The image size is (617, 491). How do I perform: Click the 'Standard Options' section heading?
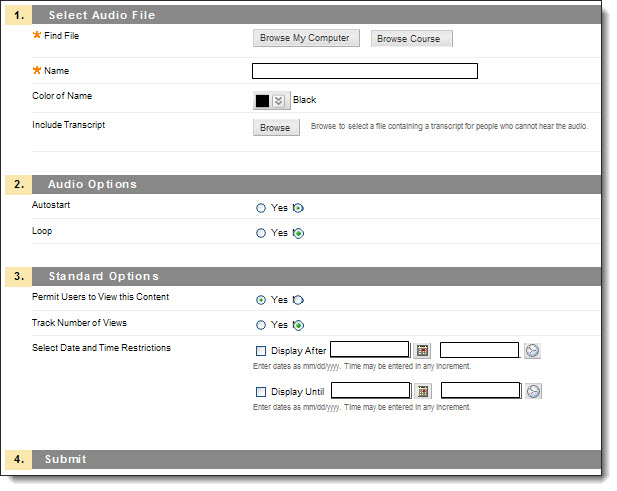103,276
